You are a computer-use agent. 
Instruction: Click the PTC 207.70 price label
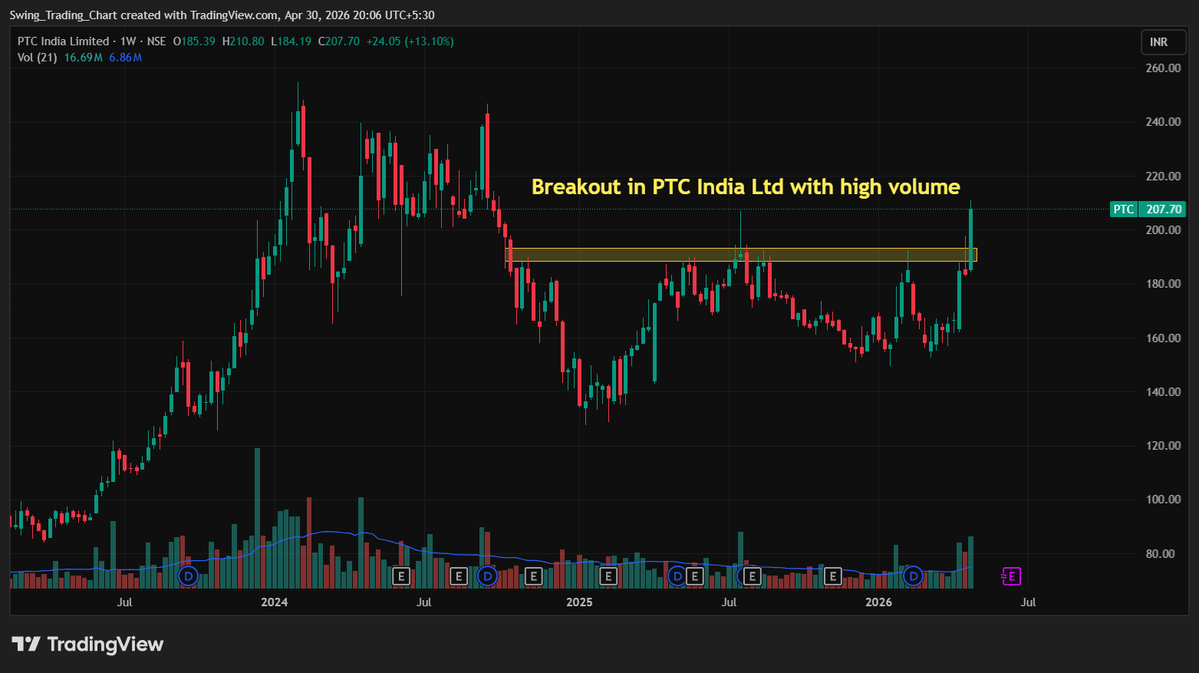coord(1147,209)
